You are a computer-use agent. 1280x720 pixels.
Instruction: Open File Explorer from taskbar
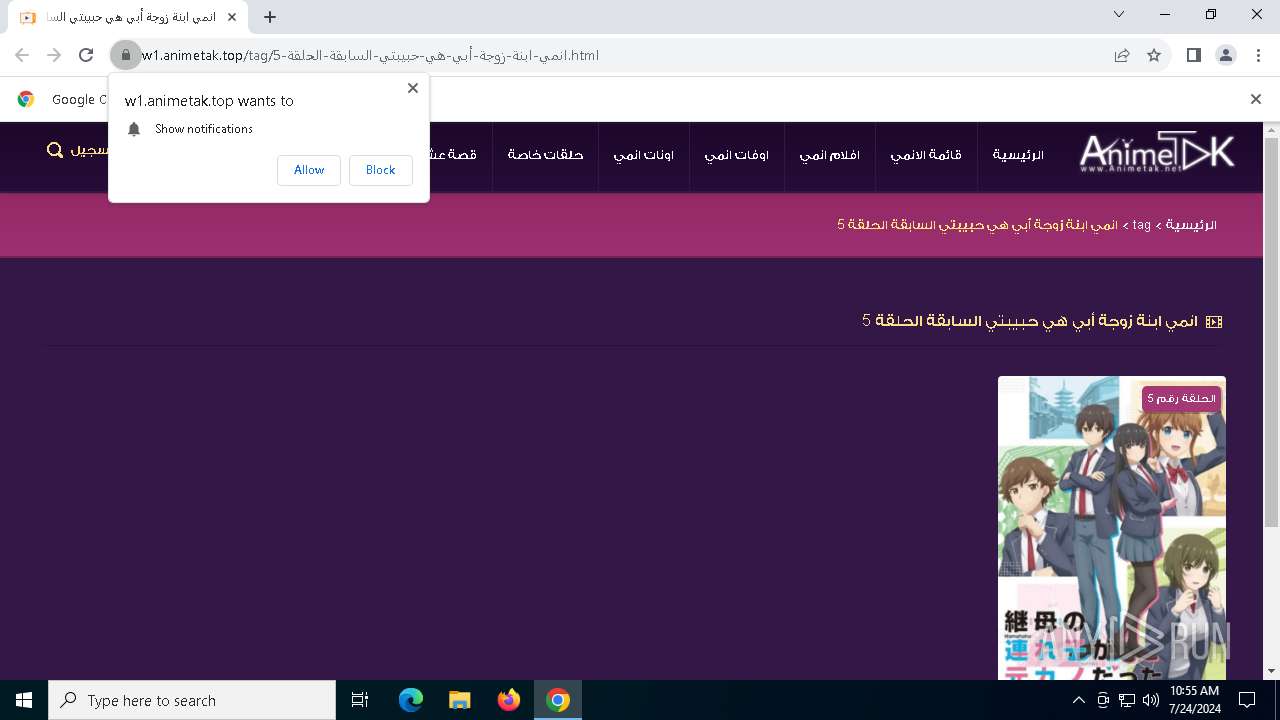click(x=460, y=700)
